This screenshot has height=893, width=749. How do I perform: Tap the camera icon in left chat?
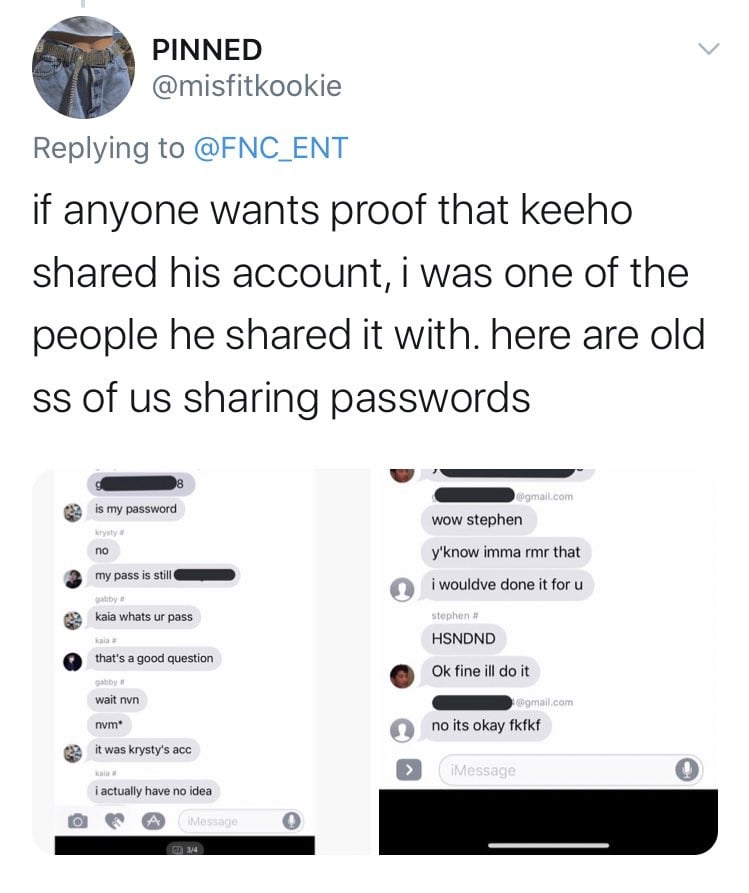point(78,821)
